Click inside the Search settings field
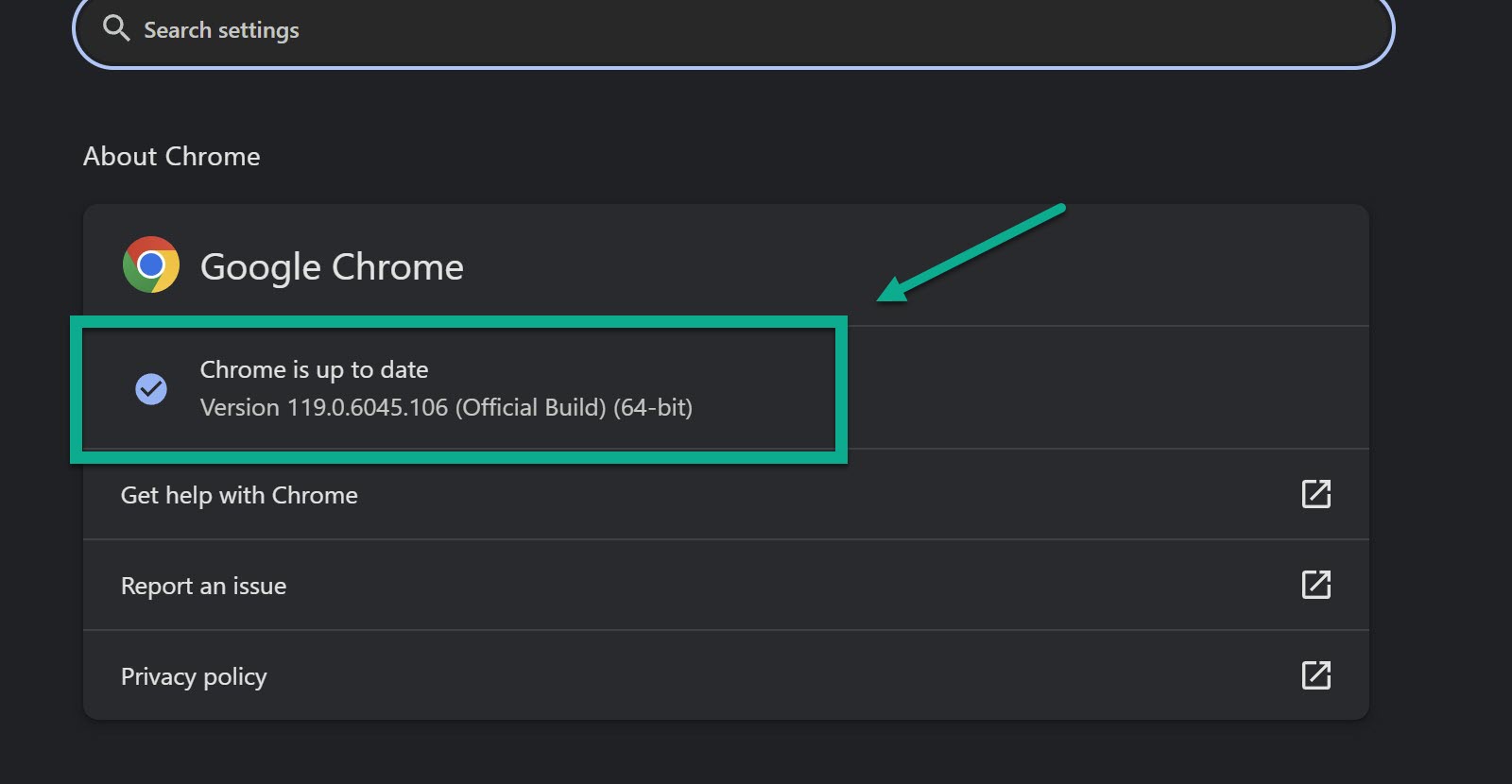This screenshot has height=784, width=1512. [567, 29]
